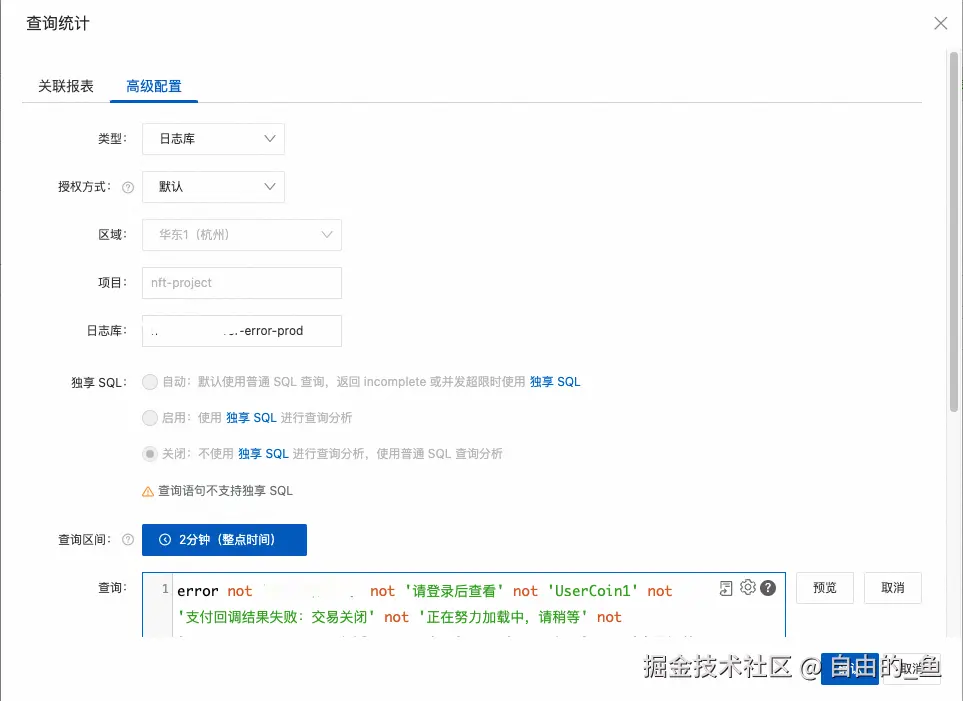
Task: Open the 类型 dropdown showing 日志库
Action: (213, 139)
